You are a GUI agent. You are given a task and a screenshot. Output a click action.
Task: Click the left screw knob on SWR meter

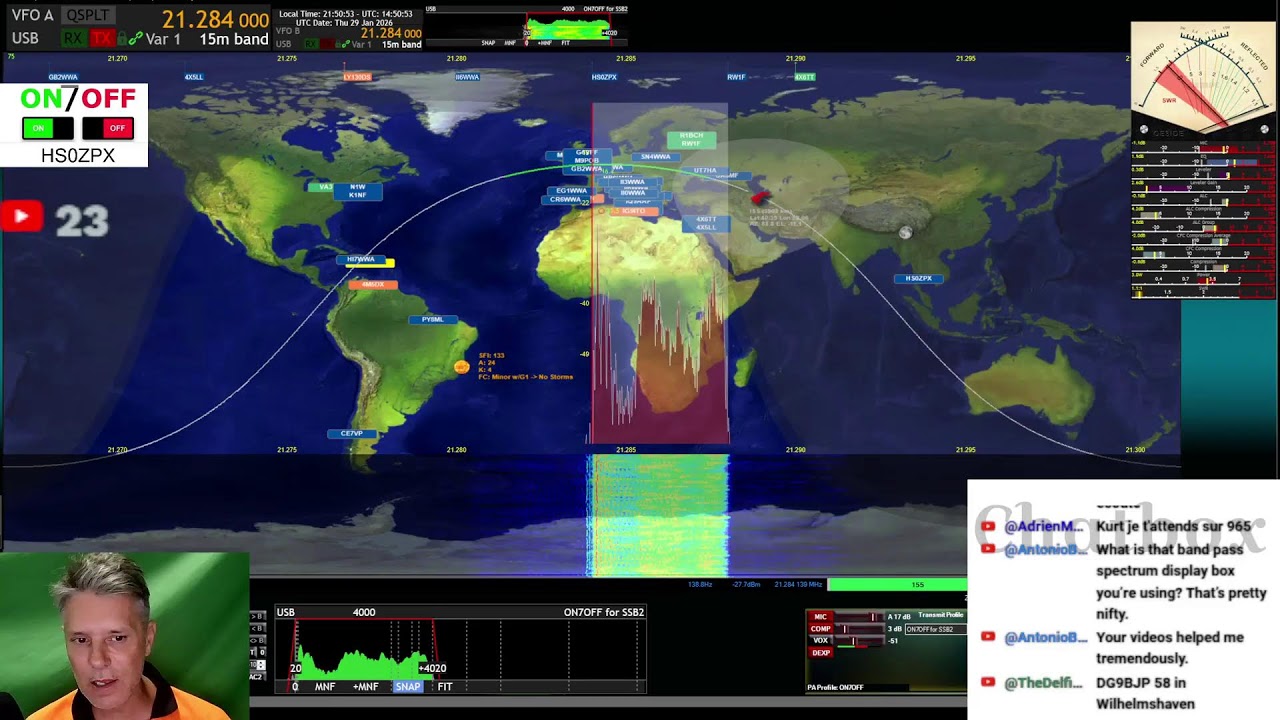1144,129
